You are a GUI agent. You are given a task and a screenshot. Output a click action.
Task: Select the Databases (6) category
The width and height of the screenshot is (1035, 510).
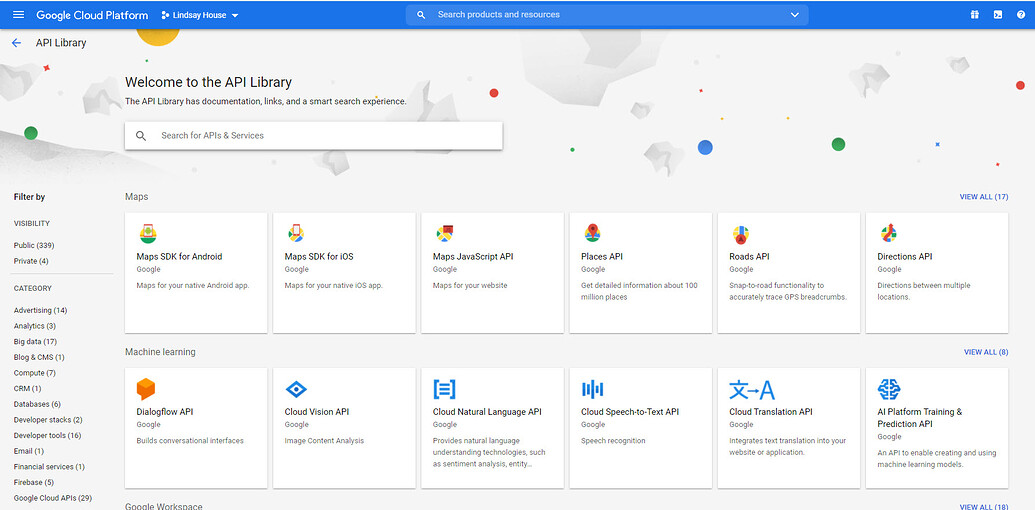pos(37,404)
